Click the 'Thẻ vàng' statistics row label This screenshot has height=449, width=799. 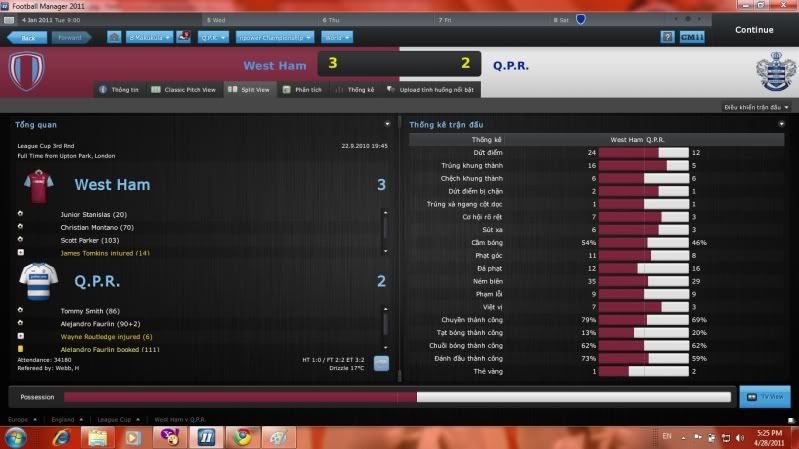(488, 372)
